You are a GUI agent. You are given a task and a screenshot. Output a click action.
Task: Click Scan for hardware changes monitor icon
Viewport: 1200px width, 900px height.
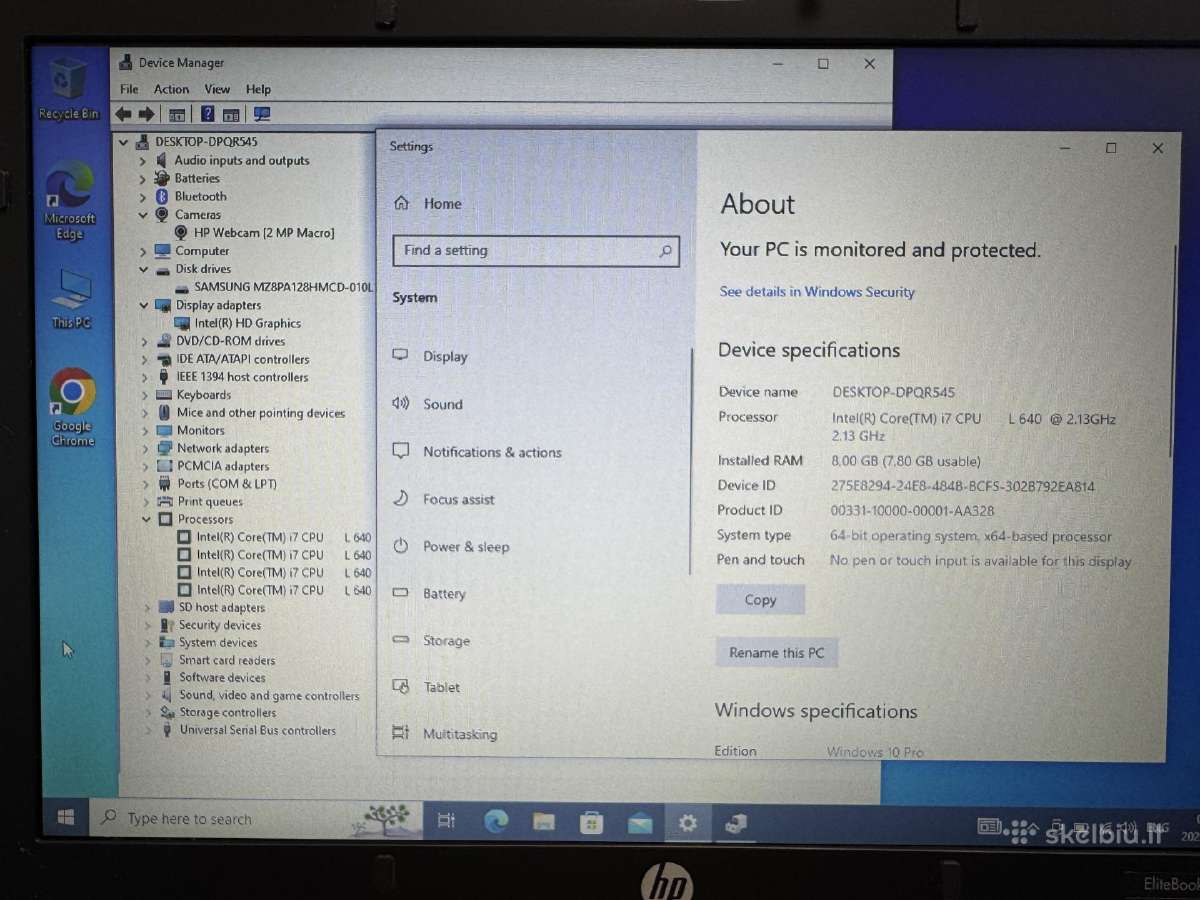(x=262, y=115)
